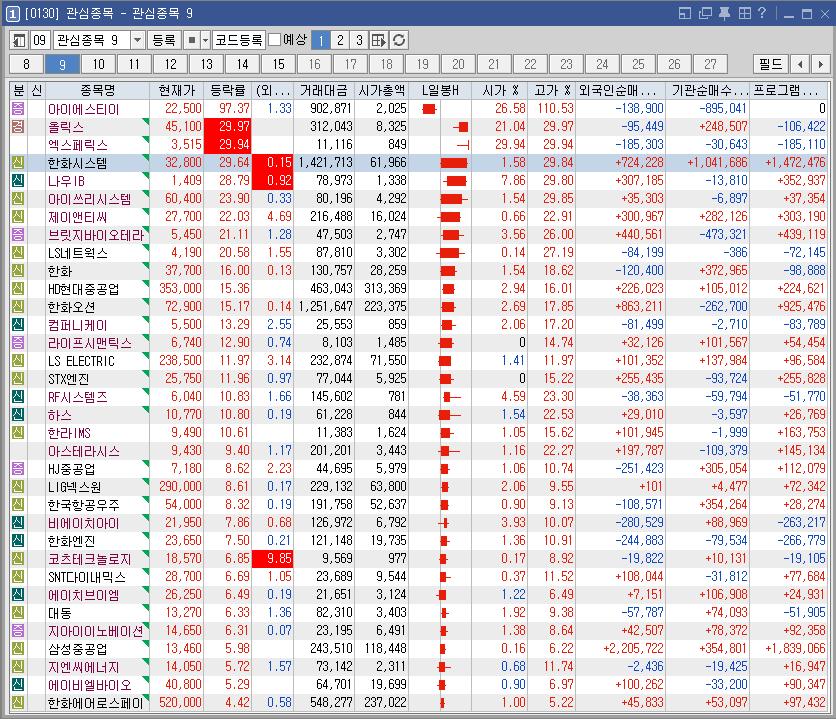Click the badge icon in the 브릿지바이오테라 row
The image size is (836, 719).
coord(18,235)
